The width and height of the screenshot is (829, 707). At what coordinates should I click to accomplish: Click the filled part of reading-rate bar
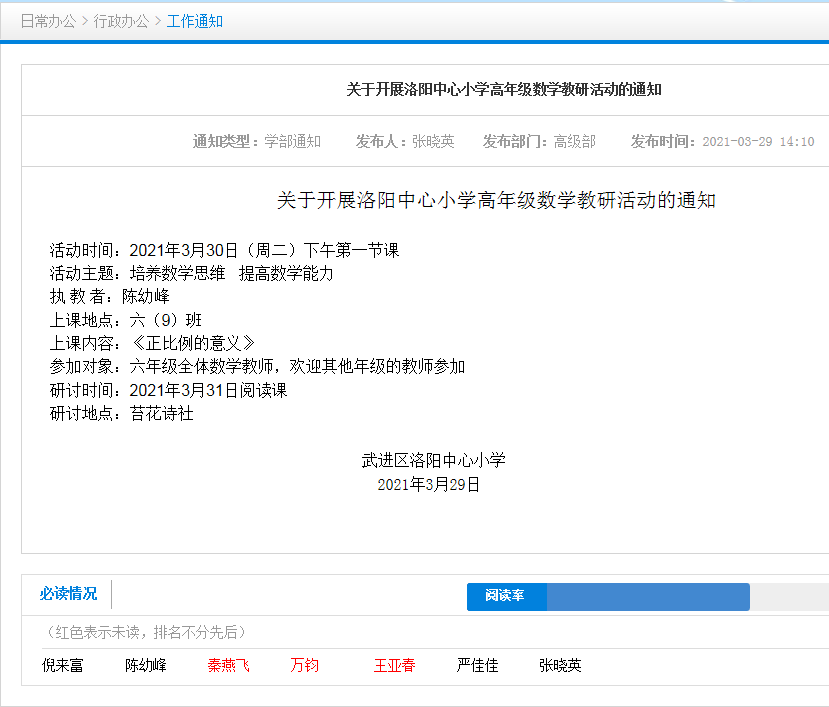click(x=648, y=596)
